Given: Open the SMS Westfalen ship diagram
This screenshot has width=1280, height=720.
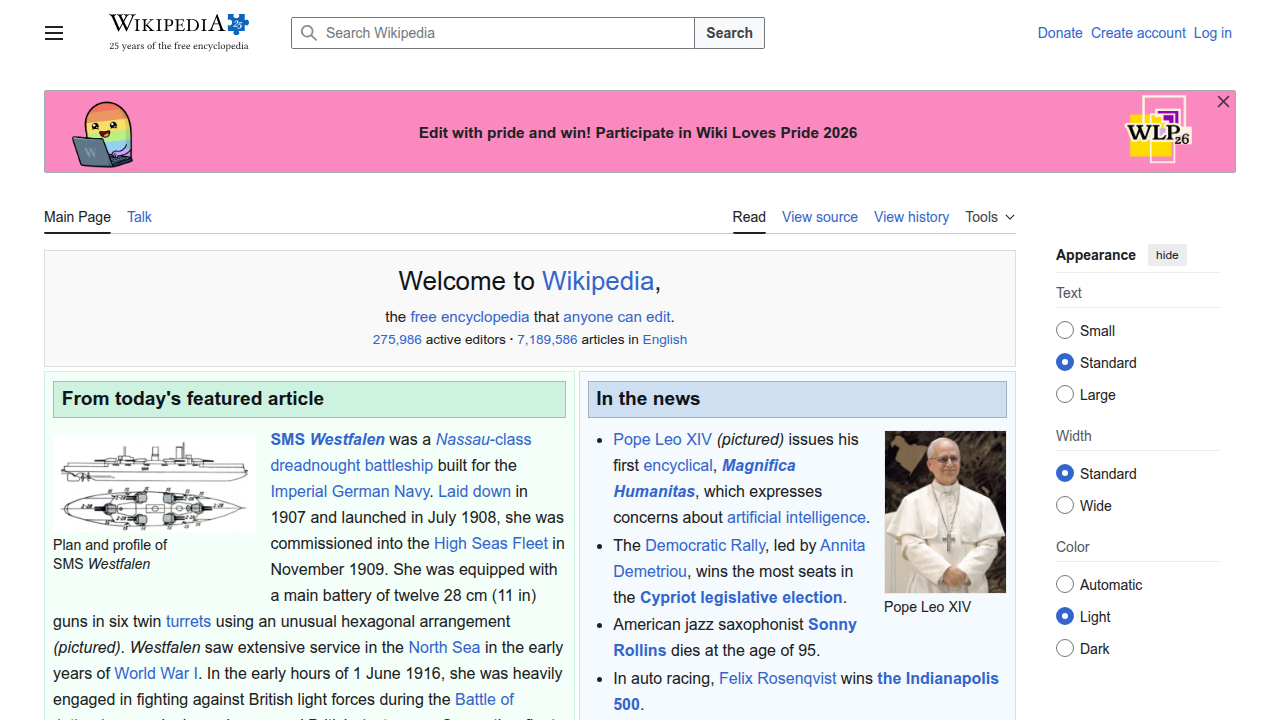Looking at the screenshot, I should 154,483.
